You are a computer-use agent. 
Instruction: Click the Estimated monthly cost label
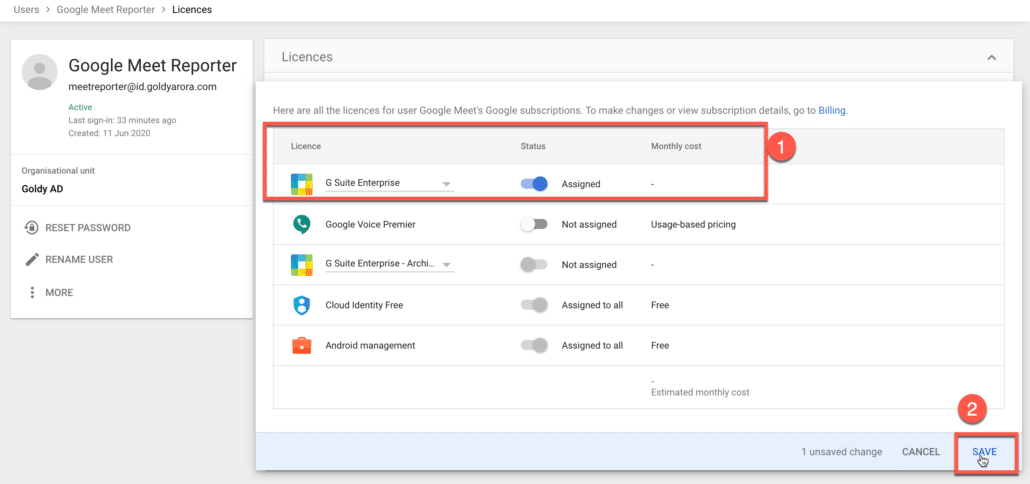(700, 392)
